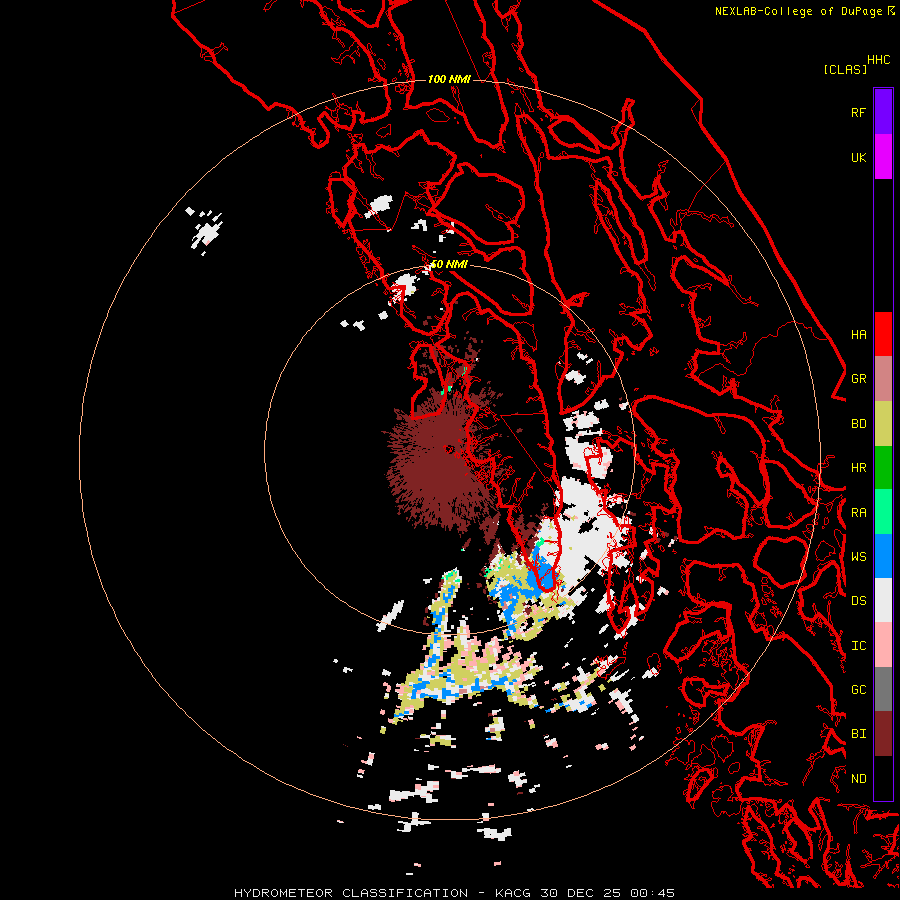900x900 pixels.
Task: Click the ND black legend swatch
Action: (883, 778)
